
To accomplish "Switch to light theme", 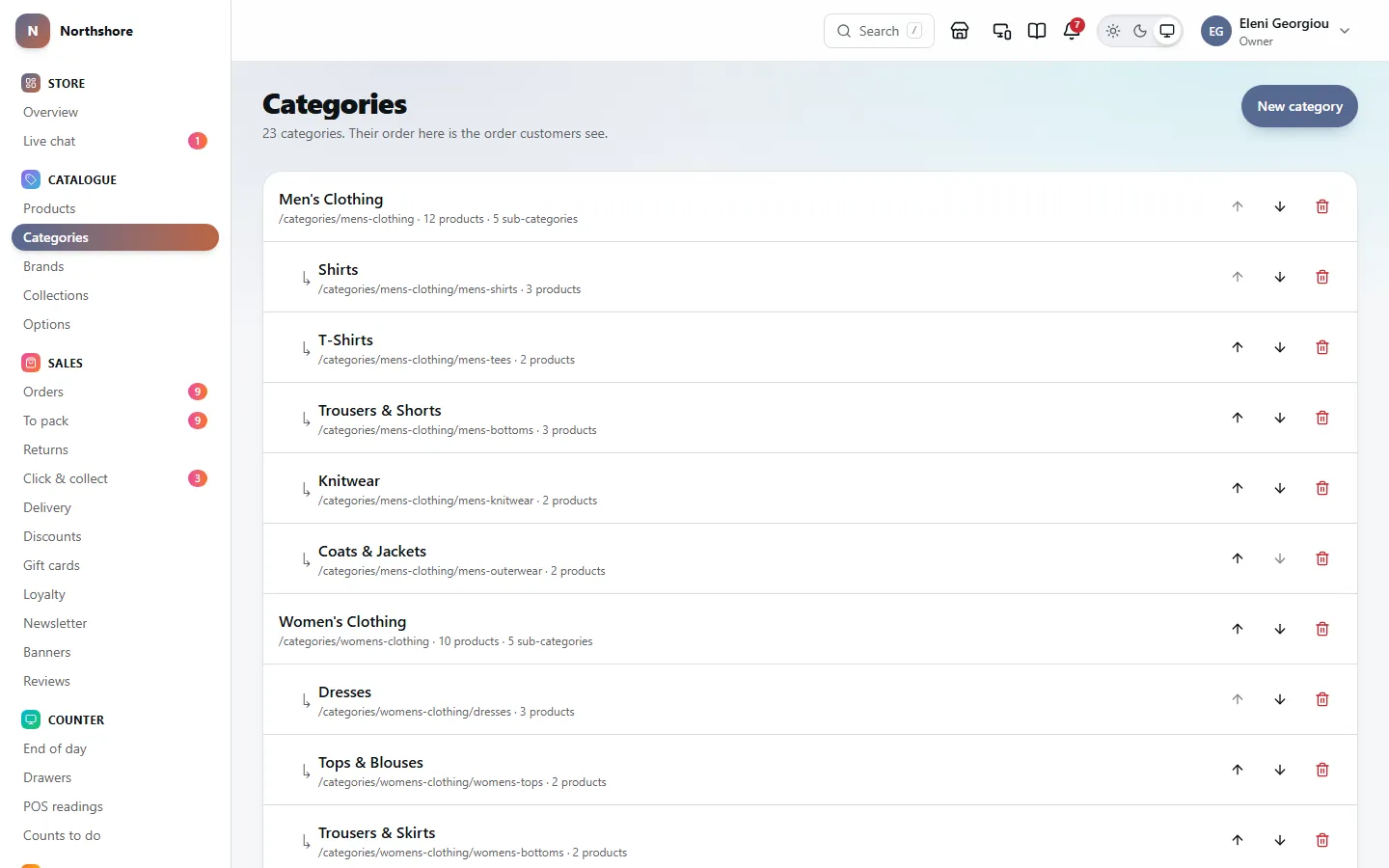I will coord(1113,31).
